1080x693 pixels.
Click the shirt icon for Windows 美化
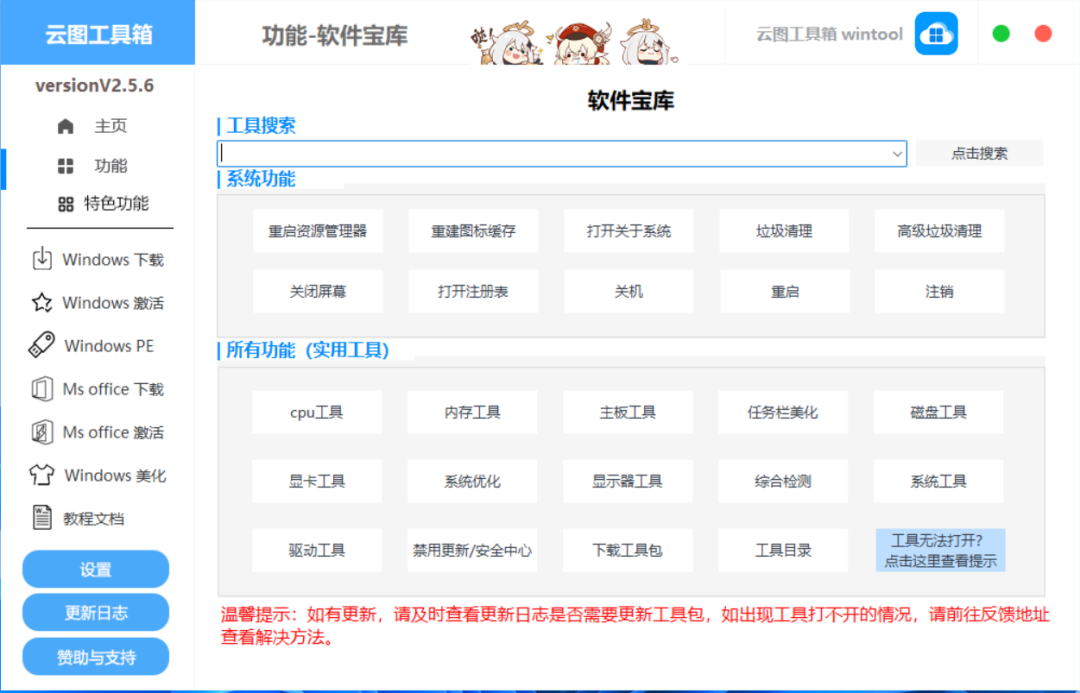[41, 475]
